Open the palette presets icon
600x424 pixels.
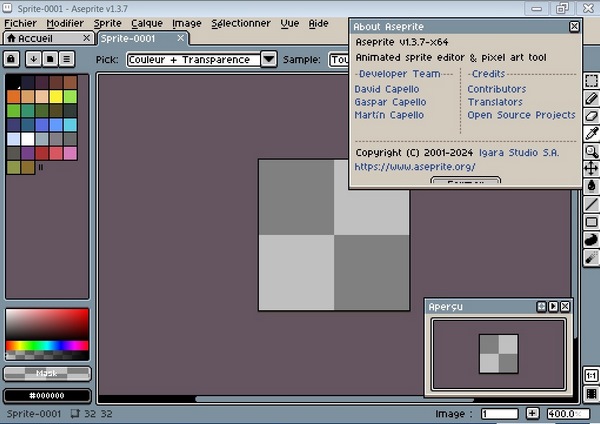pos(50,59)
